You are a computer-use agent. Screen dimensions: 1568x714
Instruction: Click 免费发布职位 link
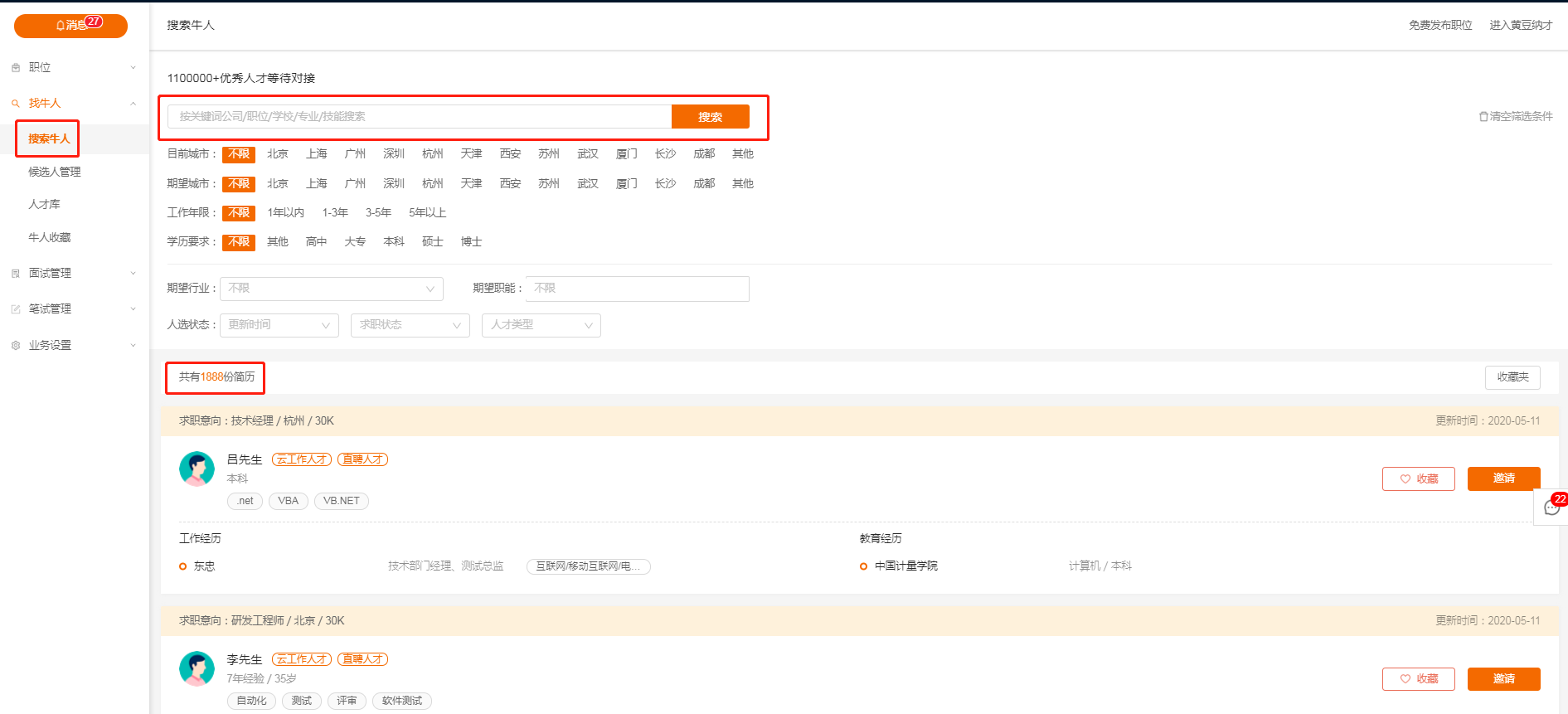(1440, 25)
